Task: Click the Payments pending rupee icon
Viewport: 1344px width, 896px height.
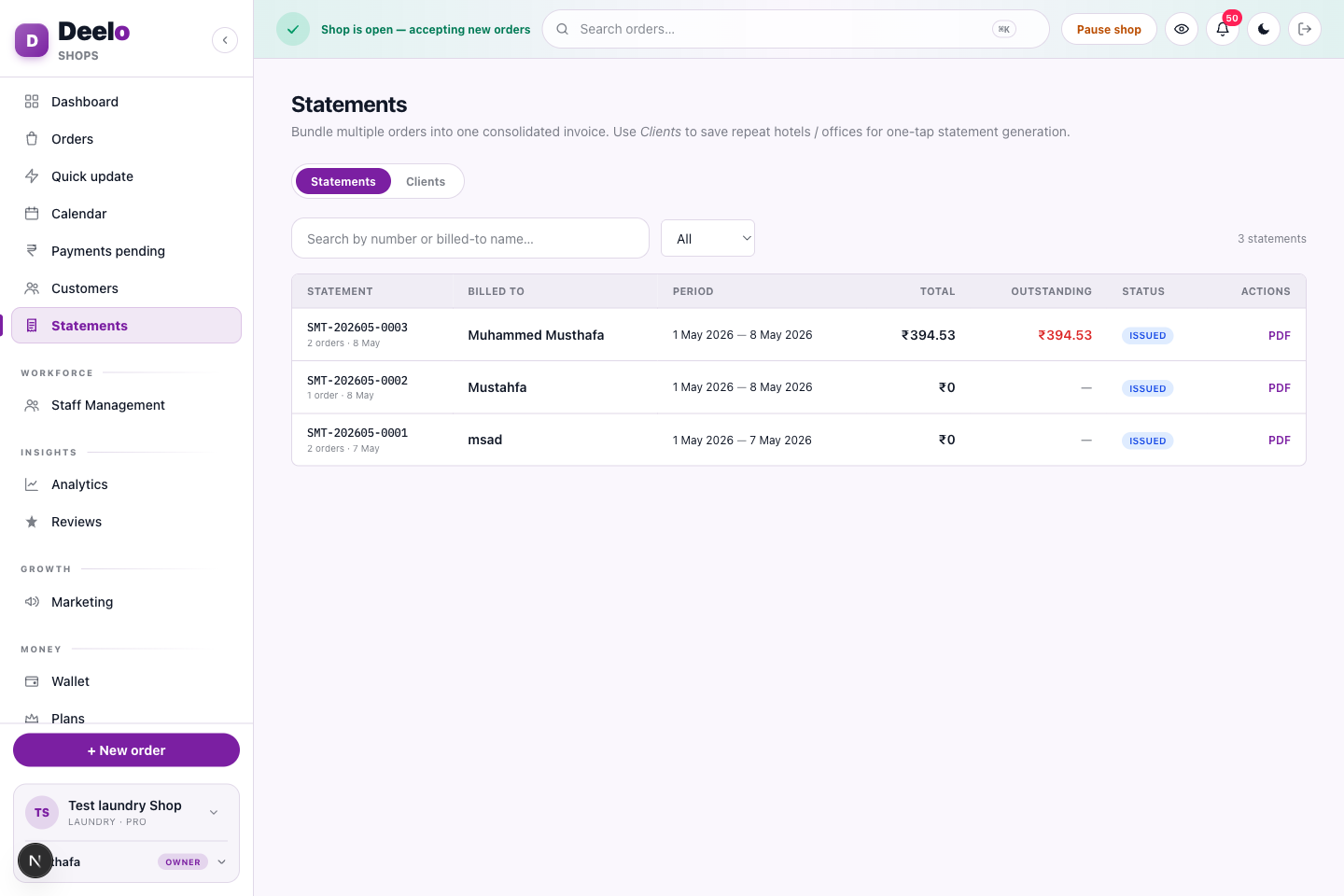Action: pos(32,251)
